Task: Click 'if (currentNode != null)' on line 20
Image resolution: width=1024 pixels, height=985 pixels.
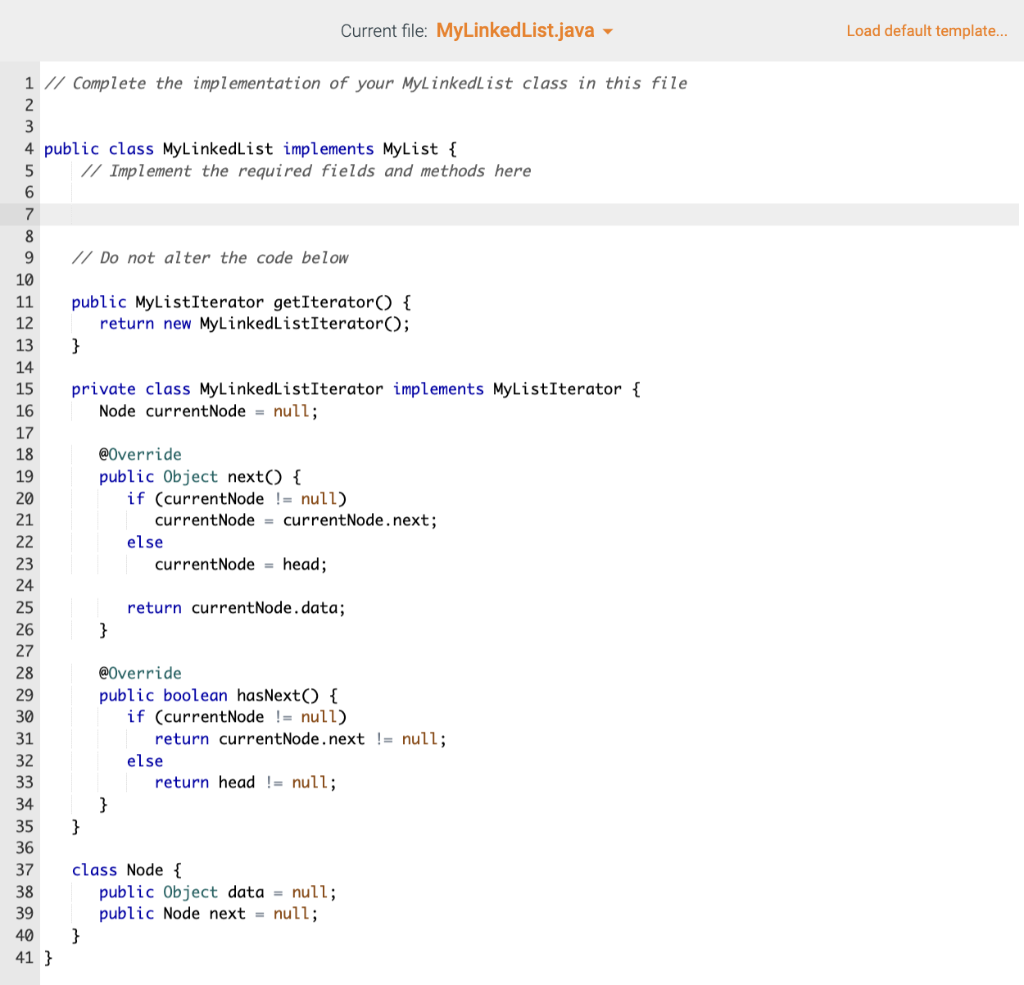Action: [236, 498]
